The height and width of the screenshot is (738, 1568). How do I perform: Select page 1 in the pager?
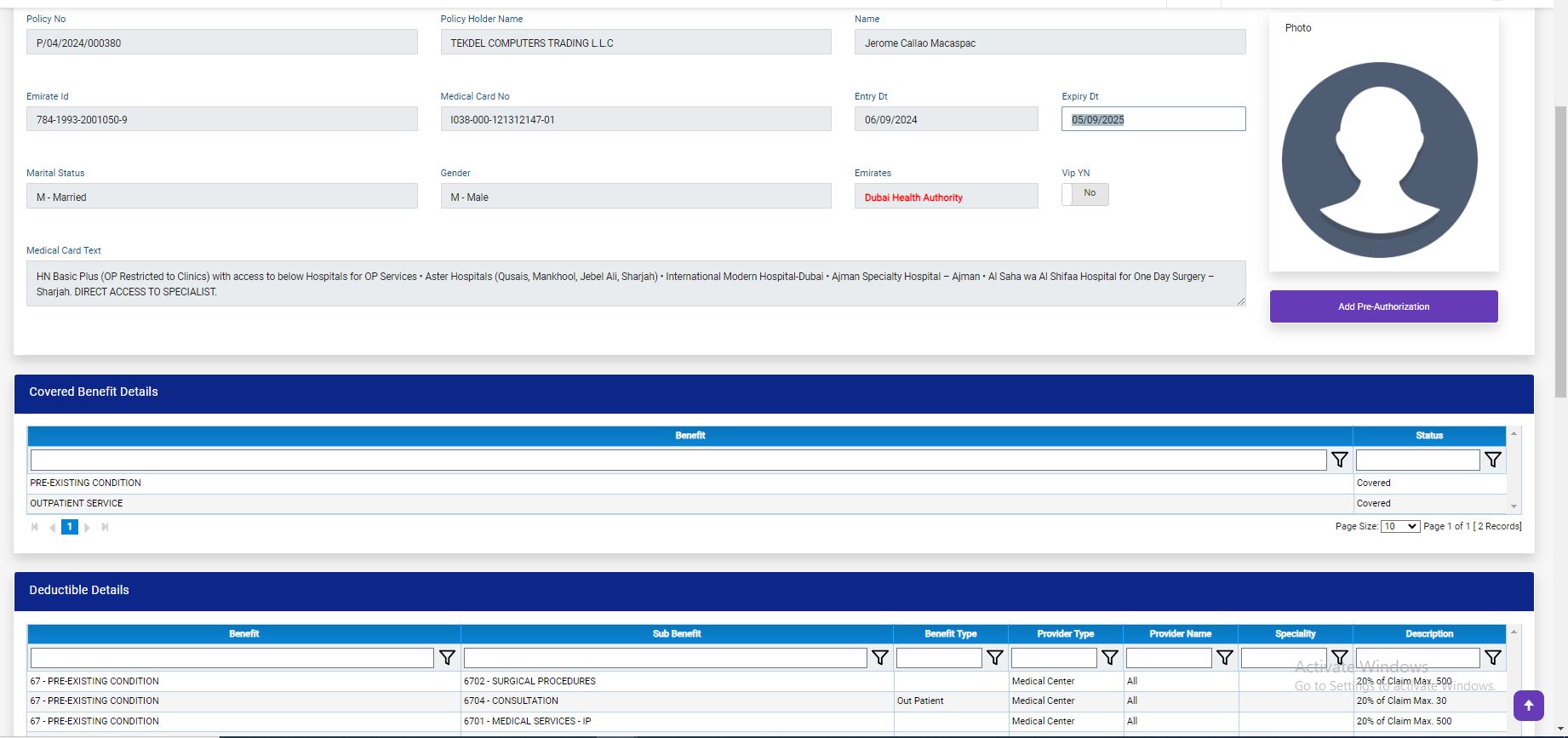pyautogui.click(x=70, y=527)
